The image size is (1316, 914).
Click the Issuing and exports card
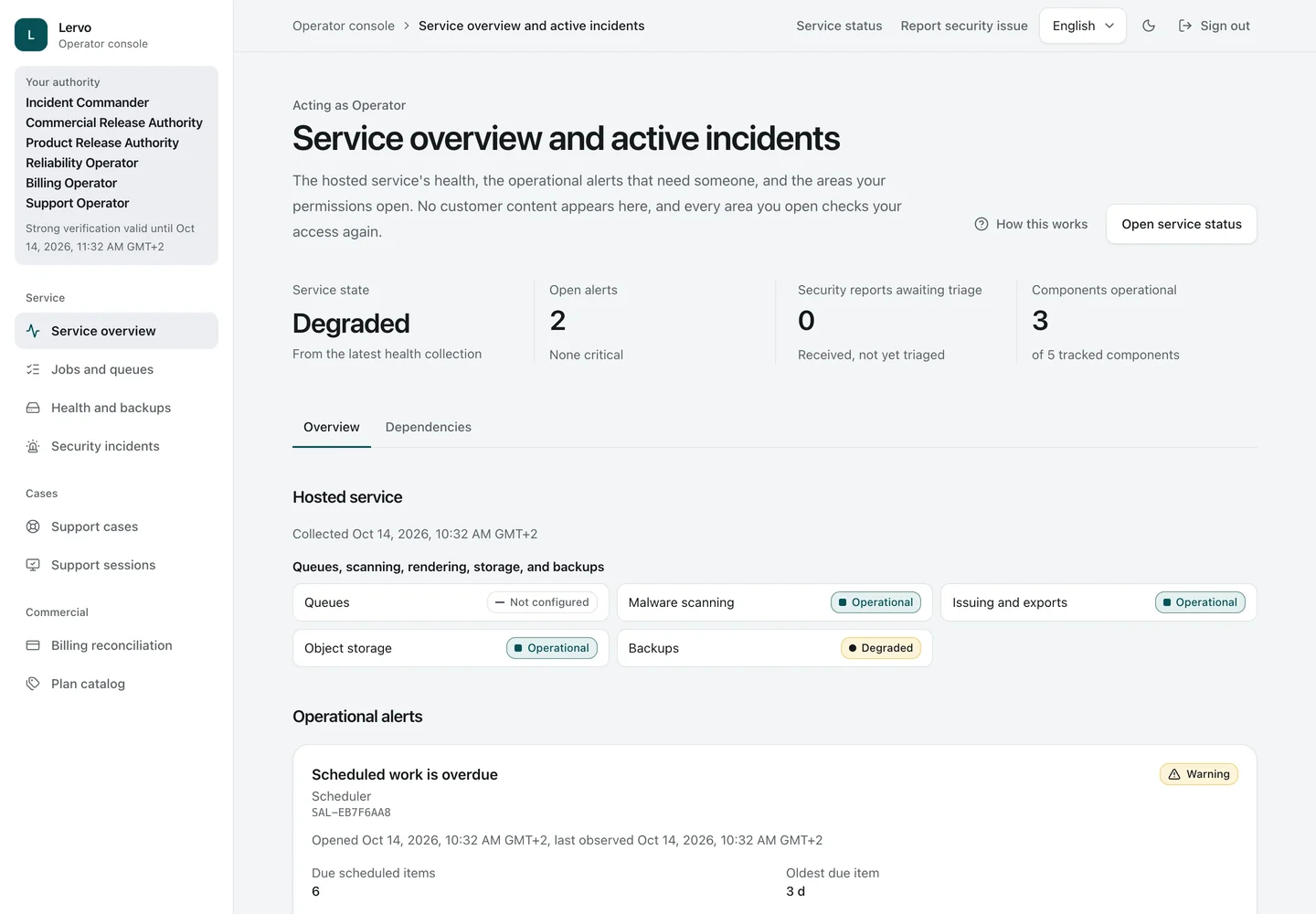click(1098, 602)
